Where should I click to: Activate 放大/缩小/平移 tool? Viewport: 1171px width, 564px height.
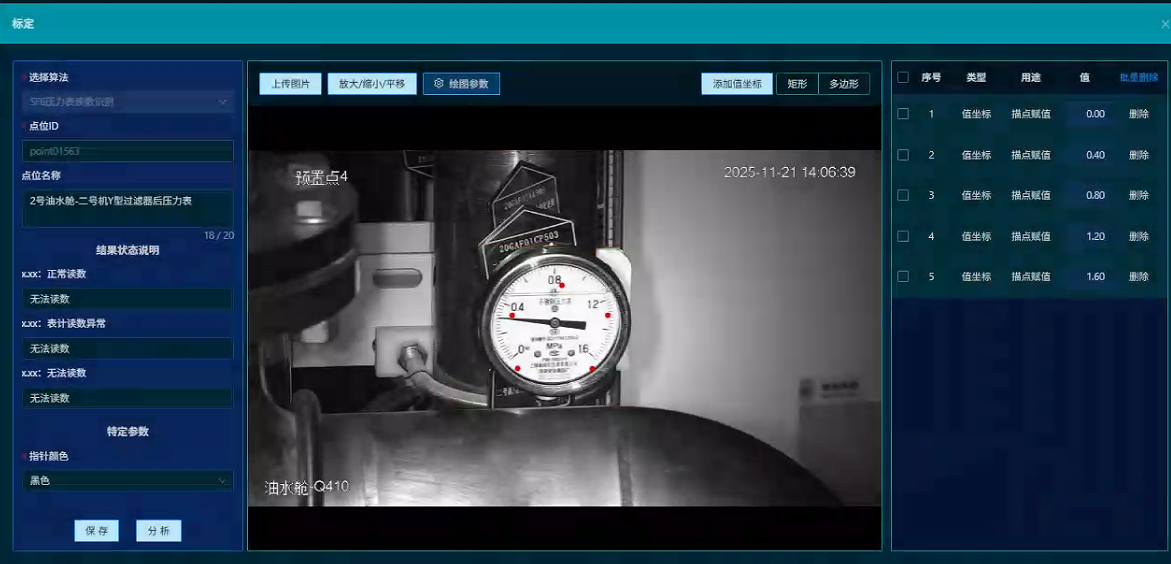(372, 84)
